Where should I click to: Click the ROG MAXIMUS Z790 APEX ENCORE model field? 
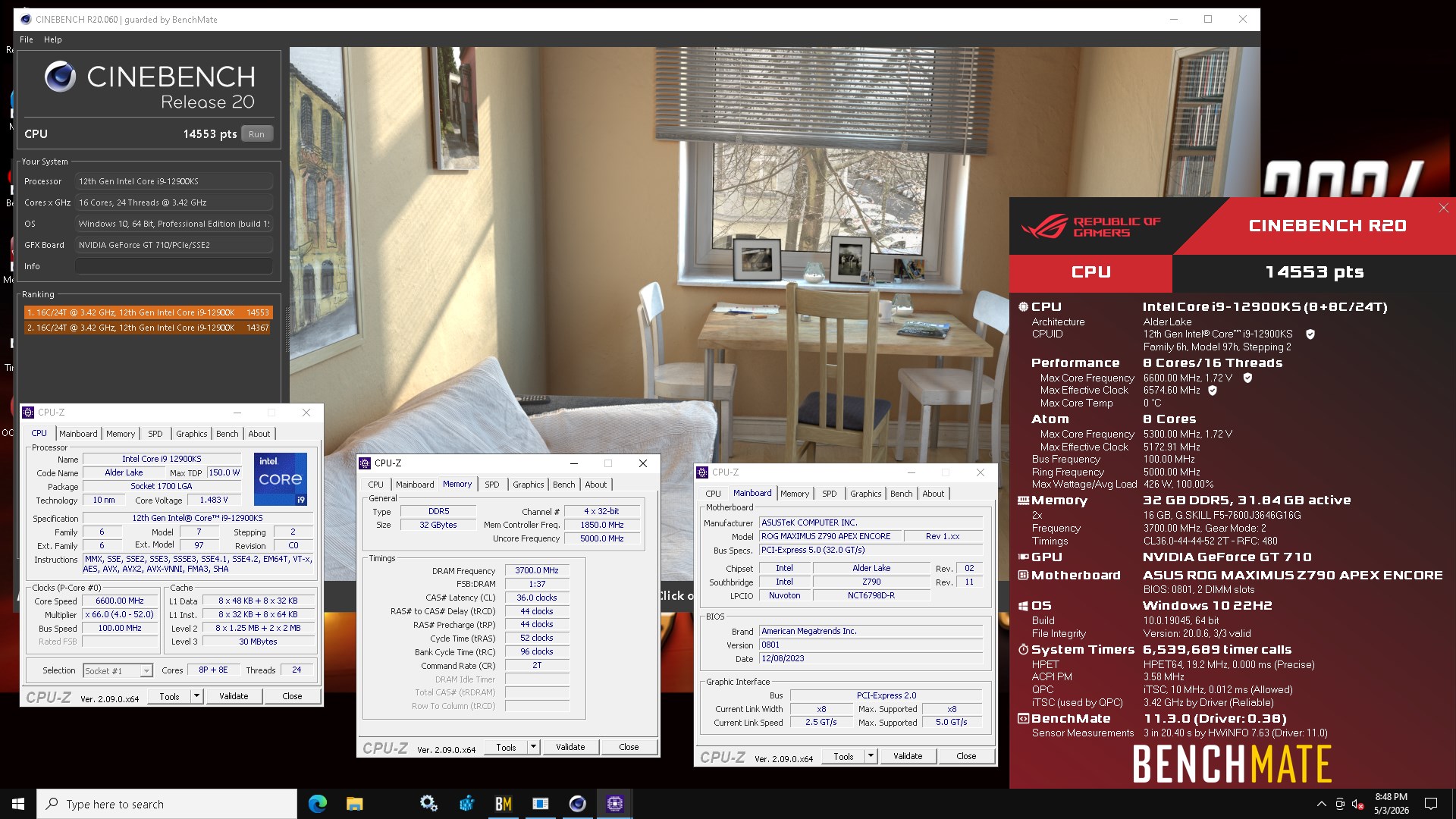pyautogui.click(x=830, y=536)
